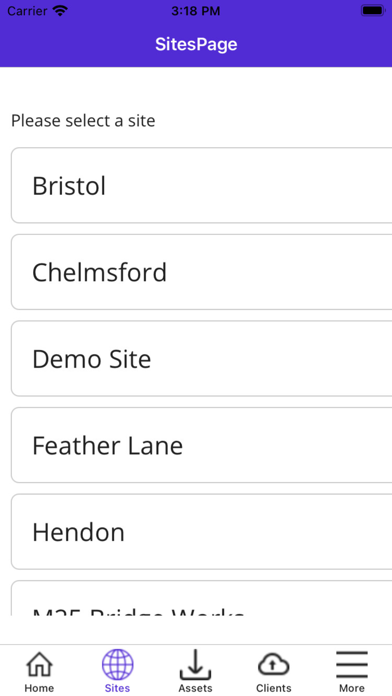This screenshot has height=696, width=392.
Task: Select the Chelmsford site
Action: 202,272
